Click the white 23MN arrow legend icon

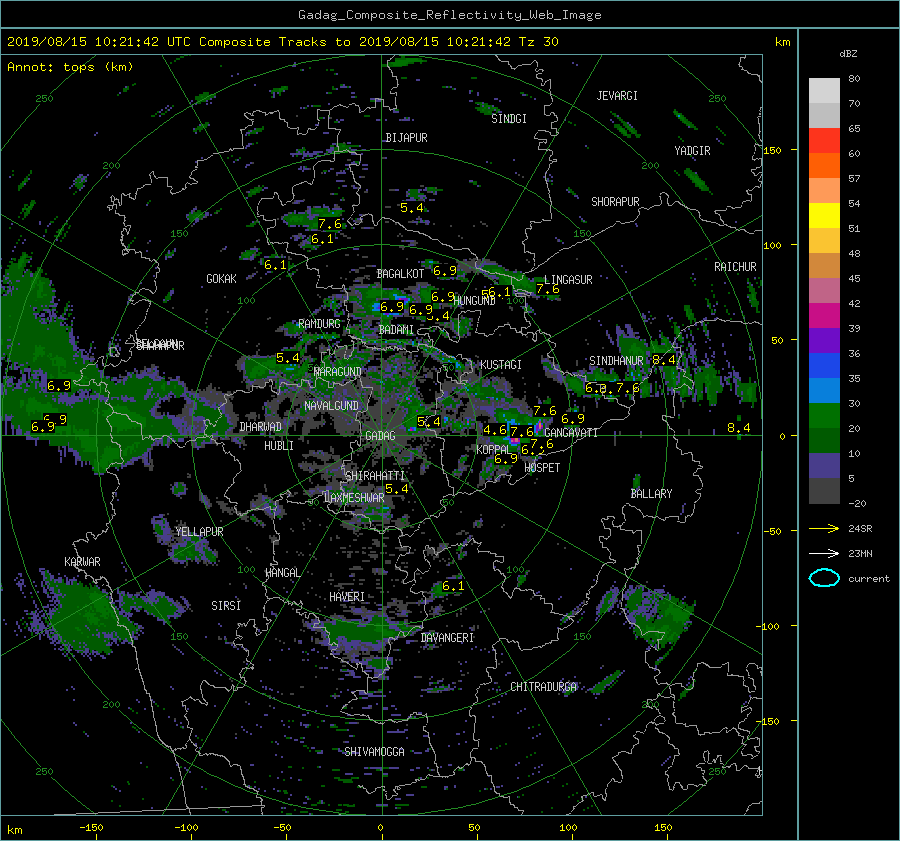(824, 553)
